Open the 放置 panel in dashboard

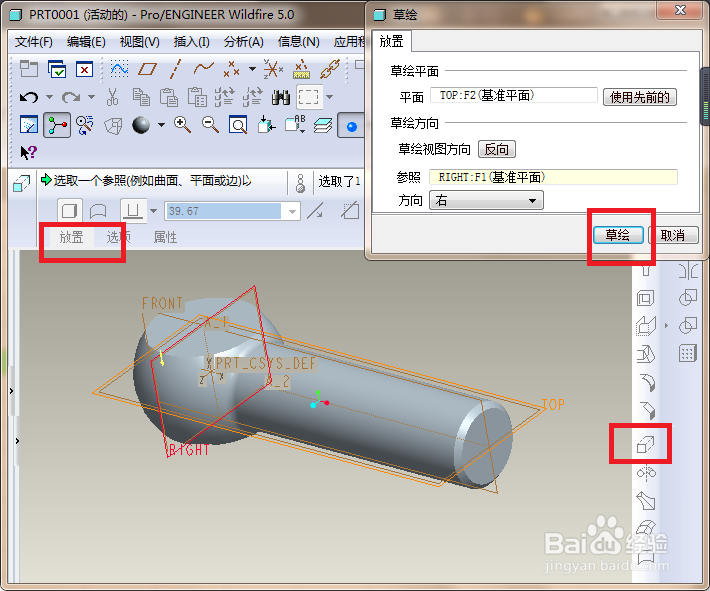(71, 237)
